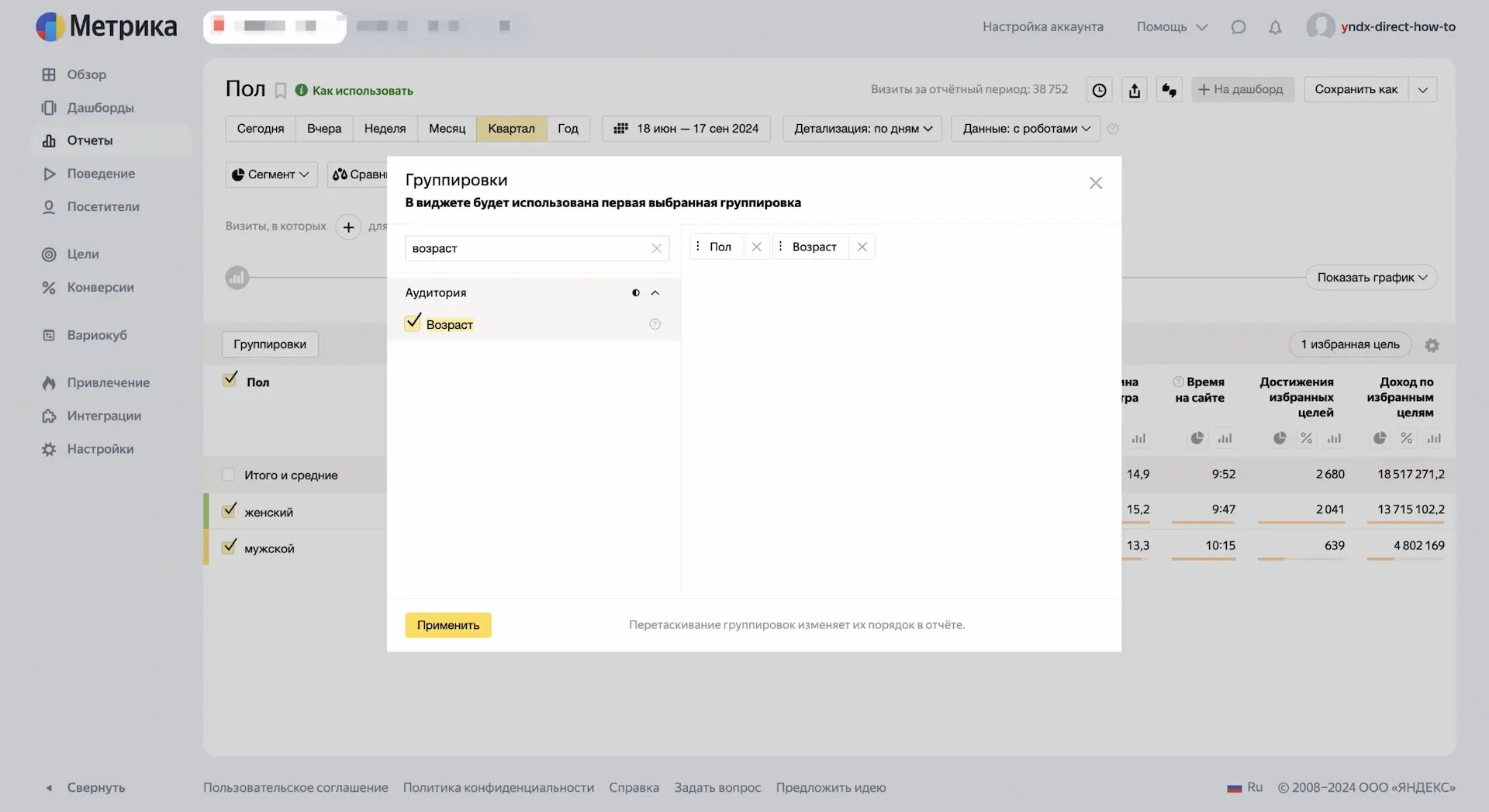The width and height of the screenshot is (1489, 812).
Task: Select the Неделя period tab
Action: pos(385,129)
